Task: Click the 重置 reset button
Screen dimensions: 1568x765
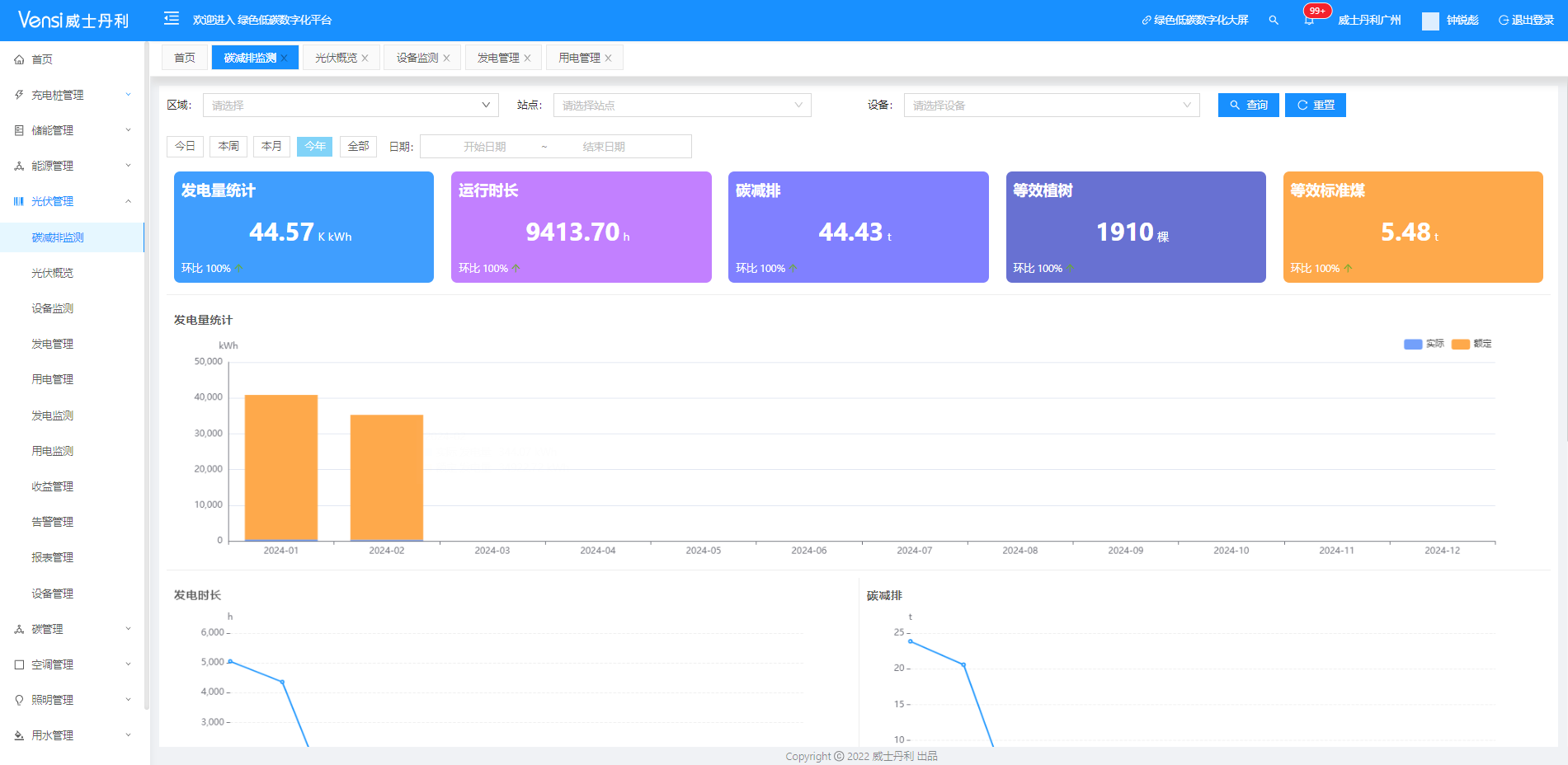Action: tap(1316, 105)
